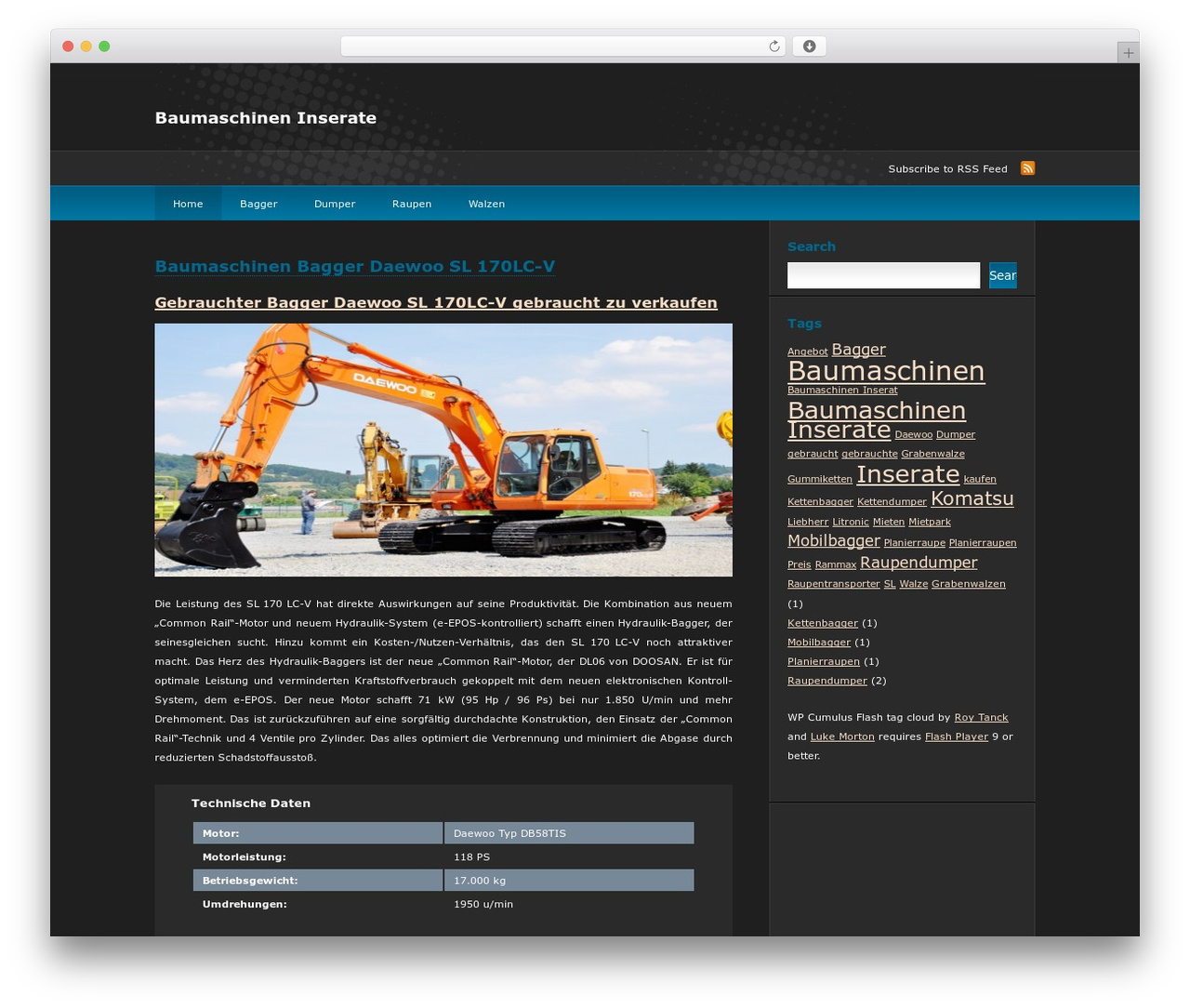Select the Liebherr tag
Screen dimensions: 1190x1008
tap(808, 523)
